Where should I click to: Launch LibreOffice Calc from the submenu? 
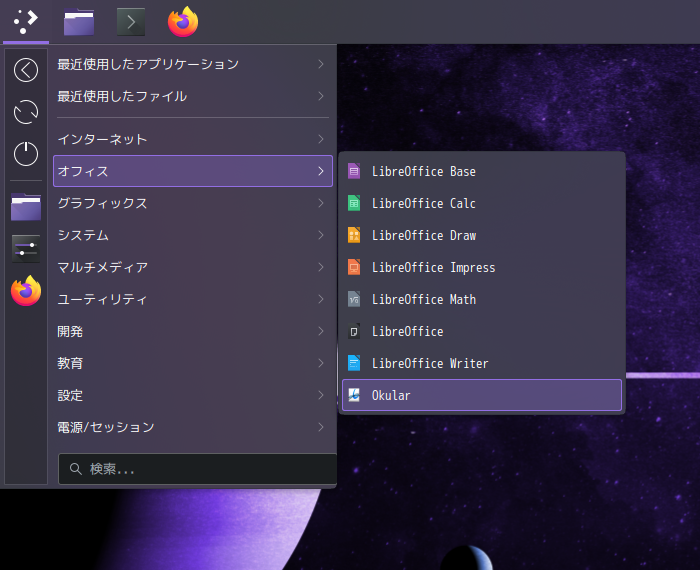[482, 203]
